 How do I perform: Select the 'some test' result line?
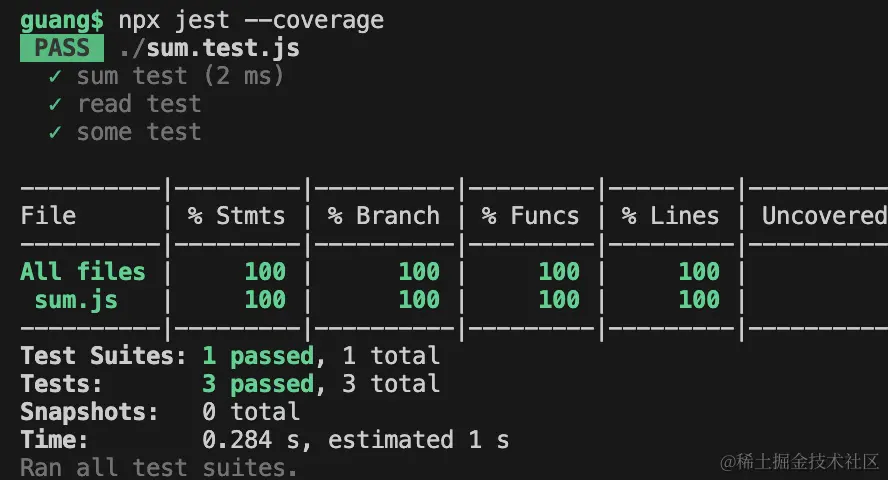139,132
